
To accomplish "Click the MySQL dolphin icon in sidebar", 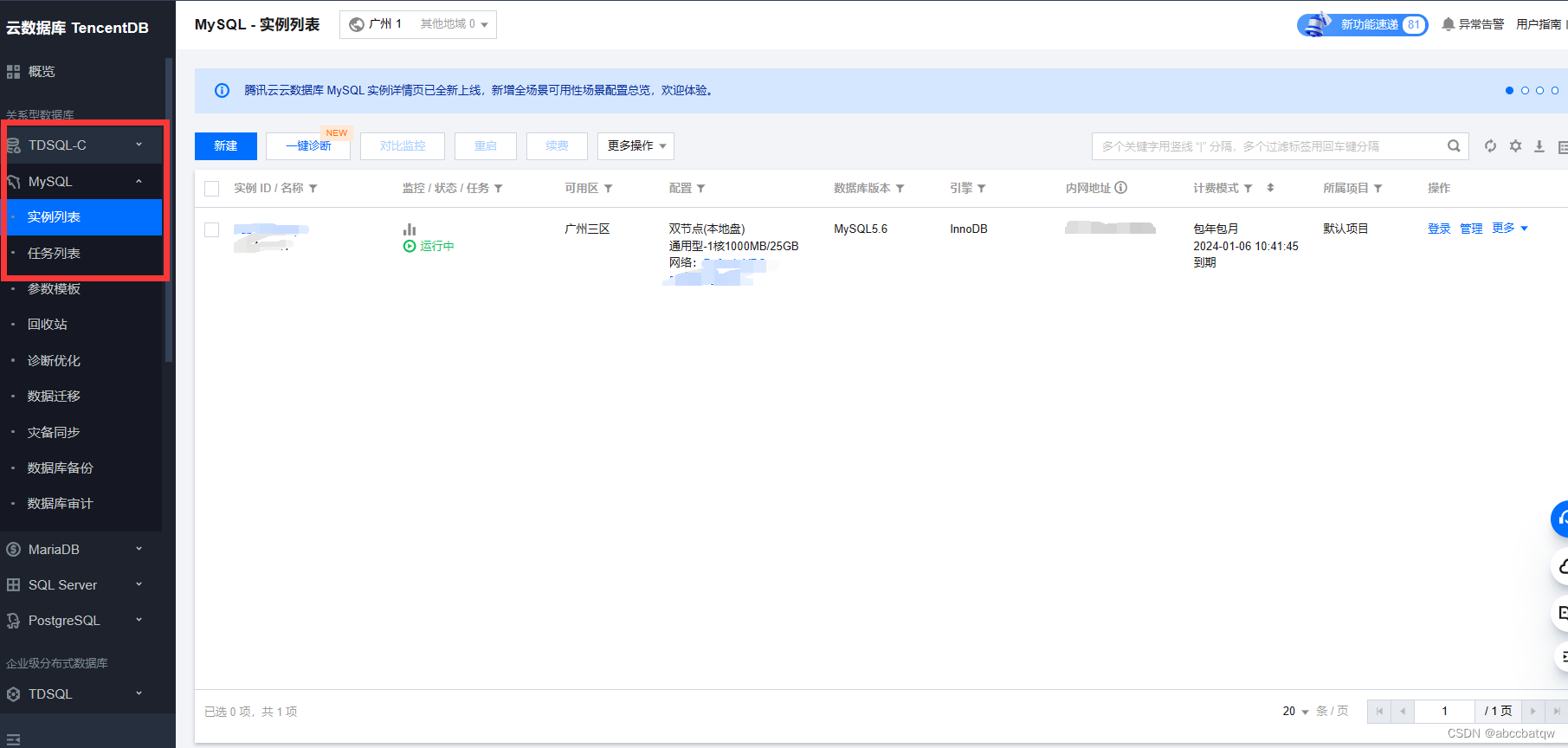I will coord(13,182).
